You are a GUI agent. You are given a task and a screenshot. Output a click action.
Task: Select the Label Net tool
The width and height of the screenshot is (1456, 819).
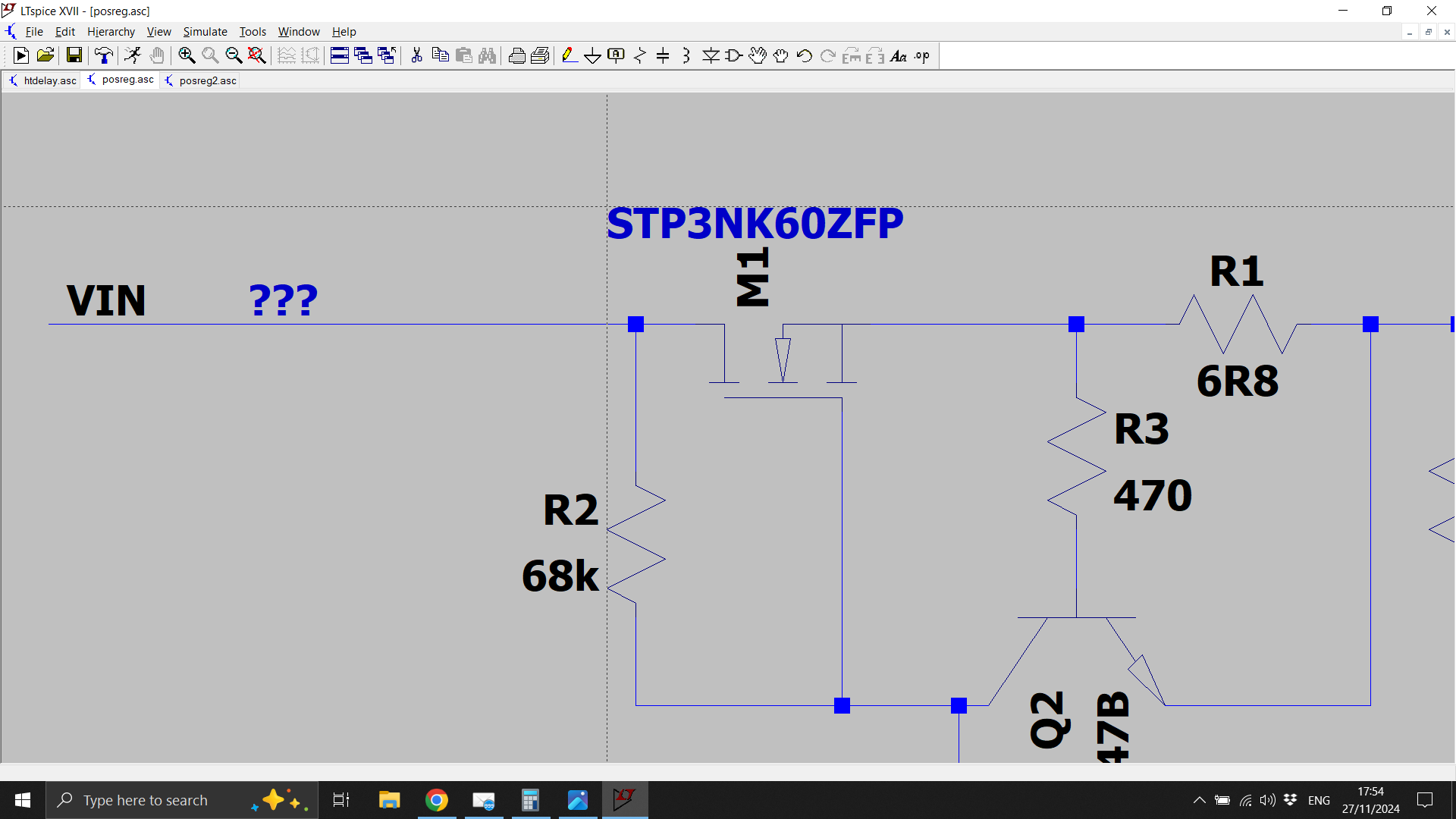[617, 55]
